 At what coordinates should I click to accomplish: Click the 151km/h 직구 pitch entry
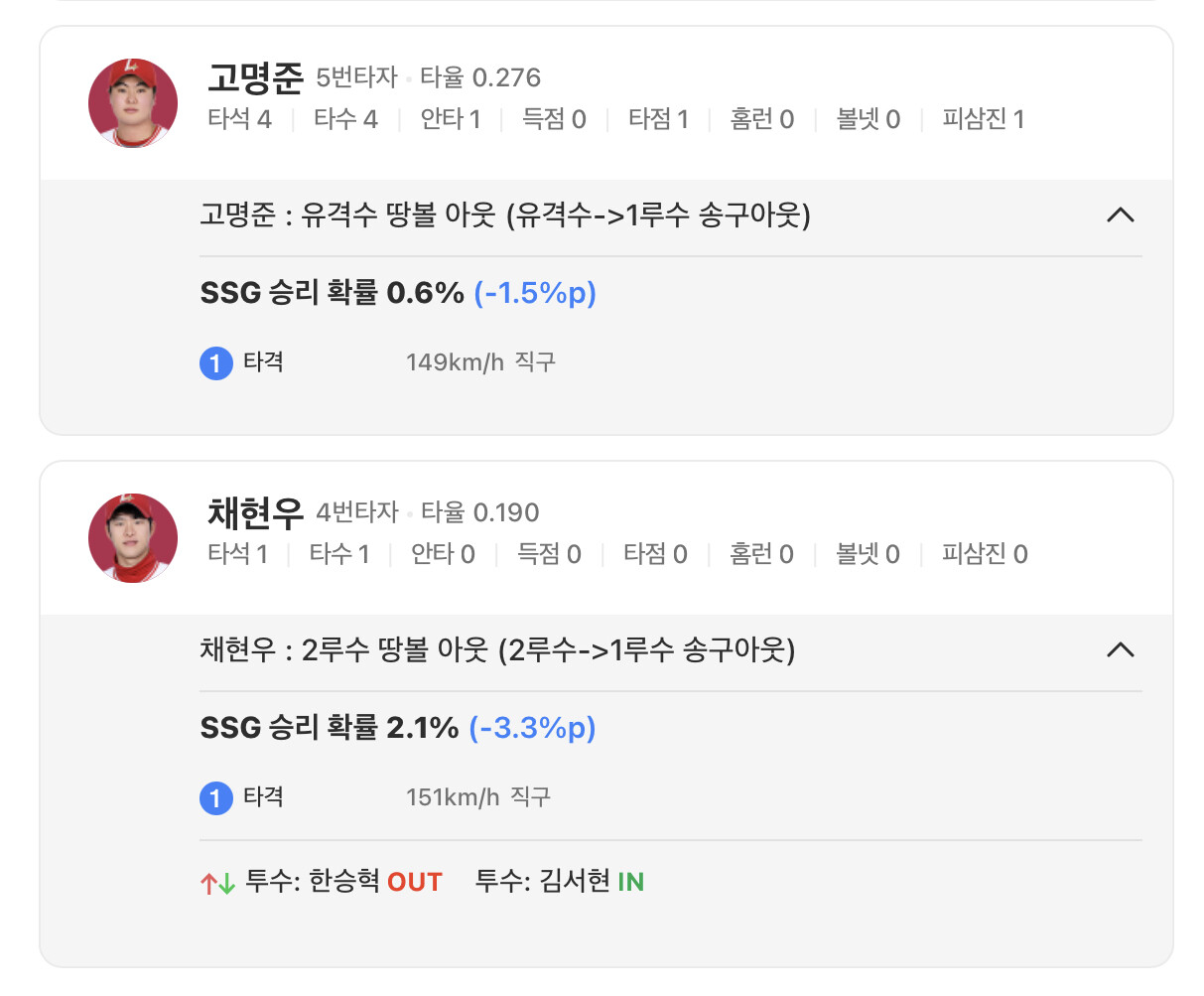coord(477,796)
